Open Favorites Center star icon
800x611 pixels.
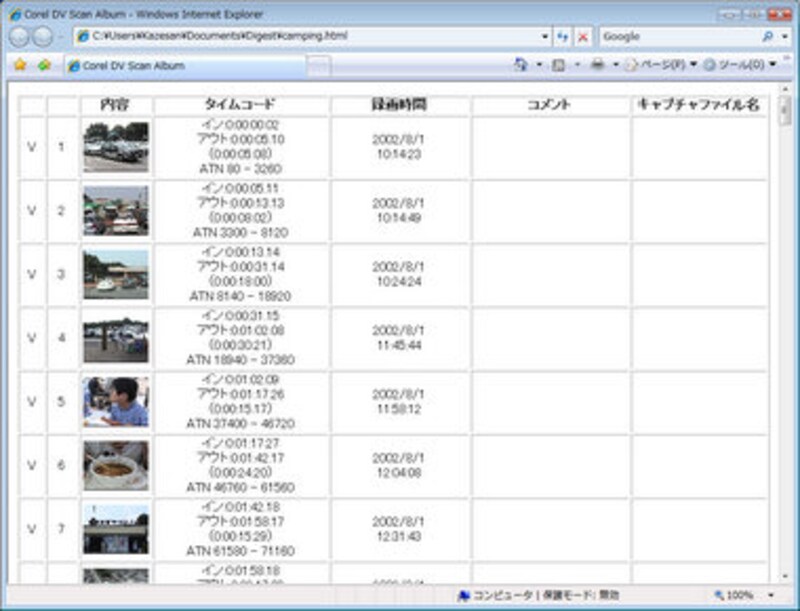click(19, 65)
